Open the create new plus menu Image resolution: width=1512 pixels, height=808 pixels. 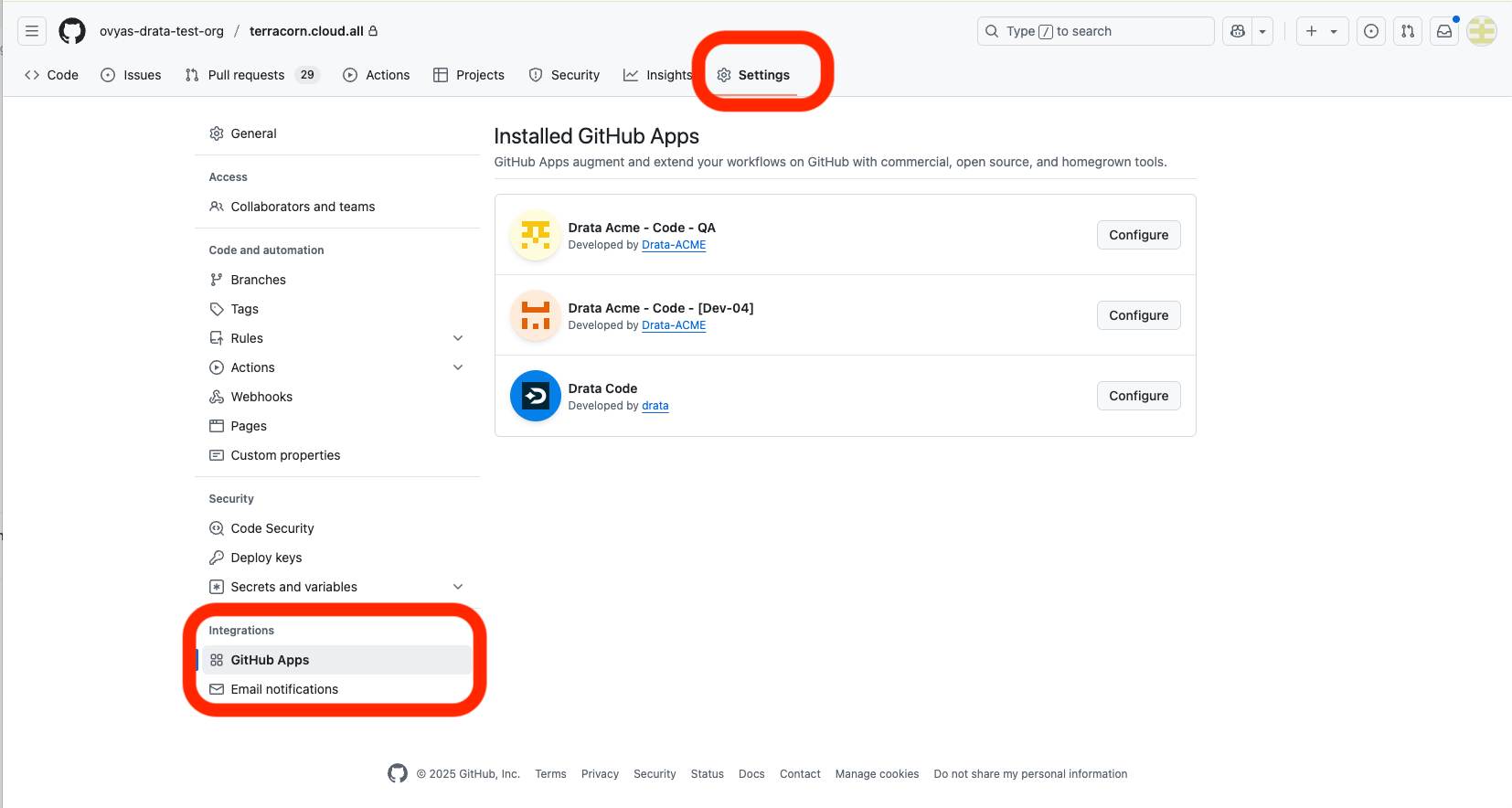tap(1321, 31)
